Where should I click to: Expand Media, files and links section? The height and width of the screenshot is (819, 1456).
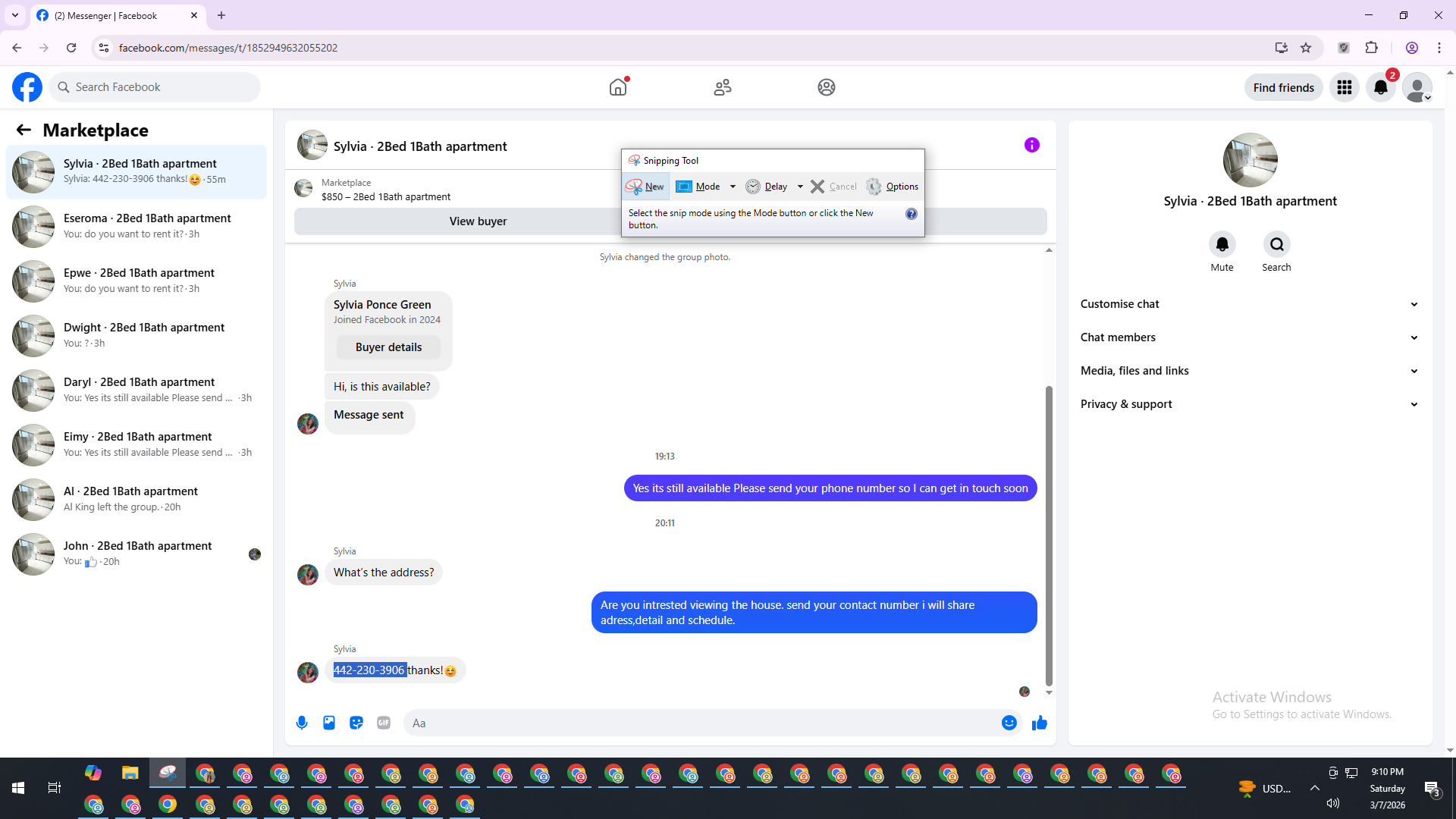1250,371
